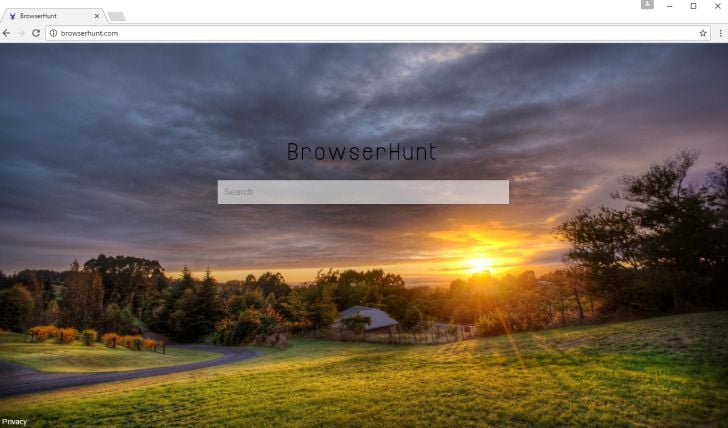This screenshot has width=728, height=428.
Task: Select the BrowserHunt tab title
Action: (38, 16)
